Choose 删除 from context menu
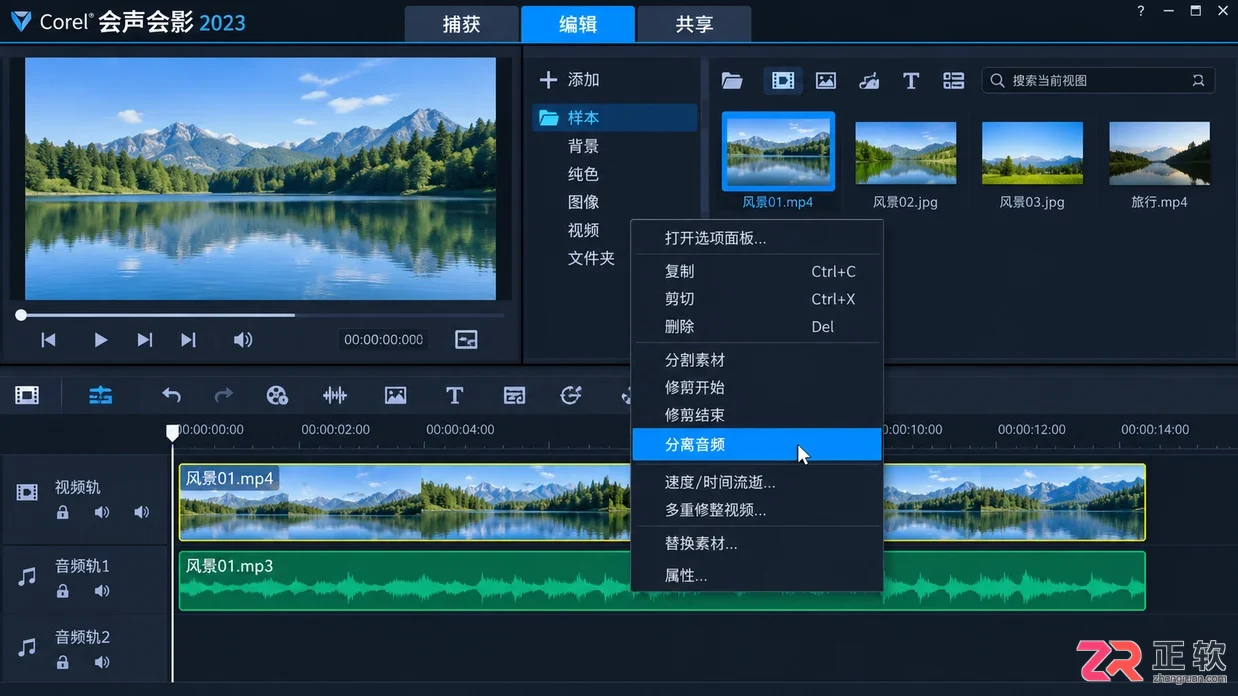The image size is (1238, 696). pyautogui.click(x=757, y=327)
